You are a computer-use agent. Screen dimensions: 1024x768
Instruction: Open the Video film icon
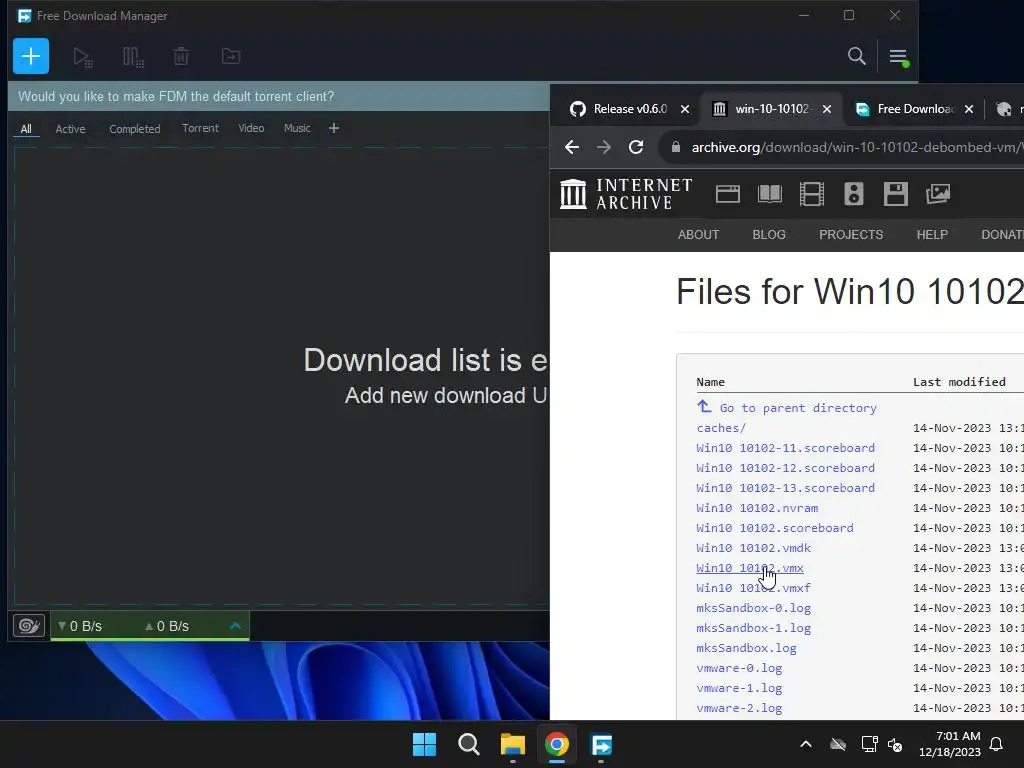click(812, 194)
